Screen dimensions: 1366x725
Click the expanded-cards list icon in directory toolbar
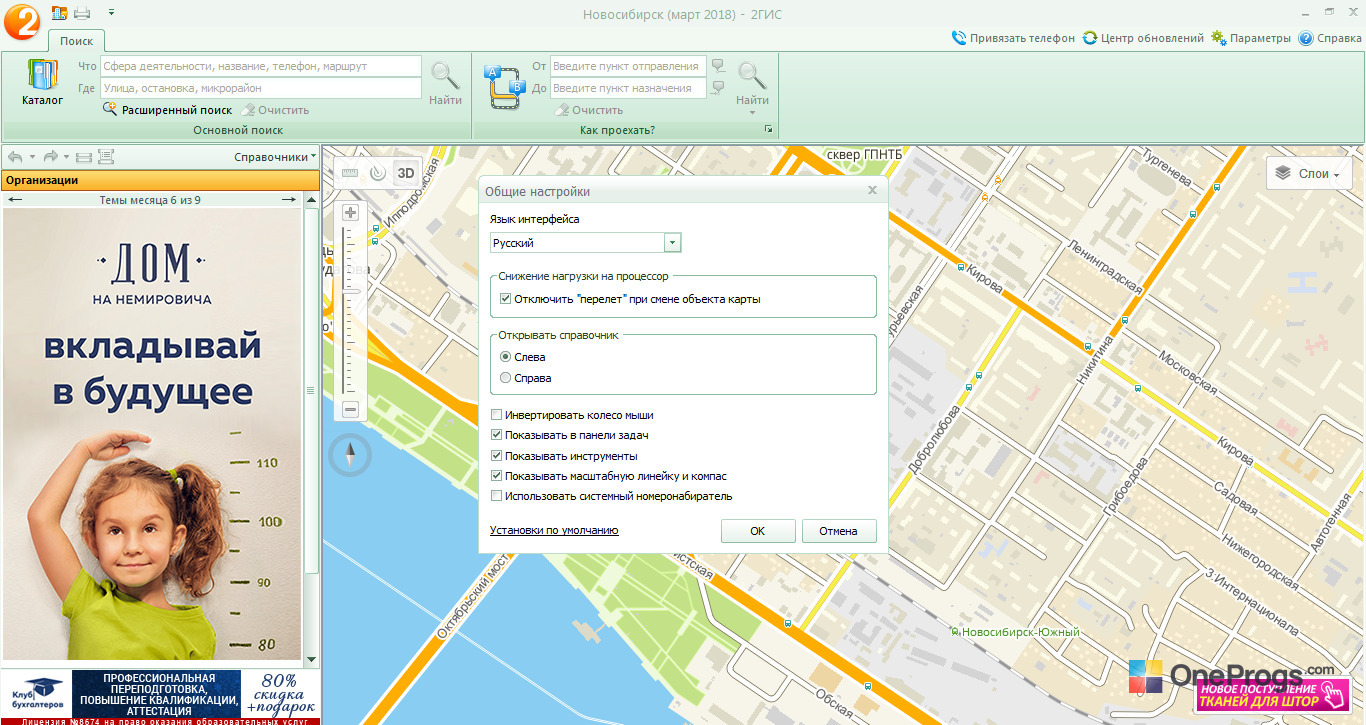pyautogui.click(x=106, y=157)
